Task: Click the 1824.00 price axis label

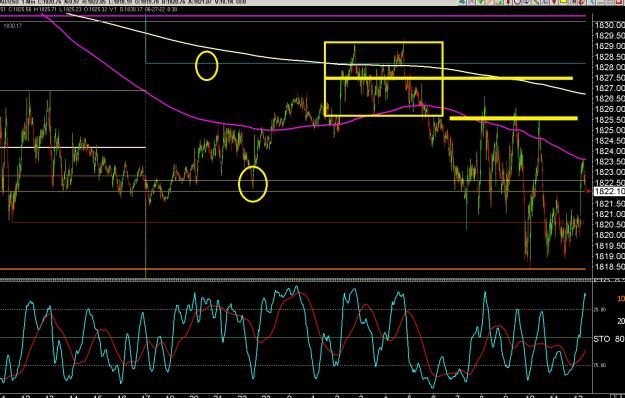Action: coord(610,151)
